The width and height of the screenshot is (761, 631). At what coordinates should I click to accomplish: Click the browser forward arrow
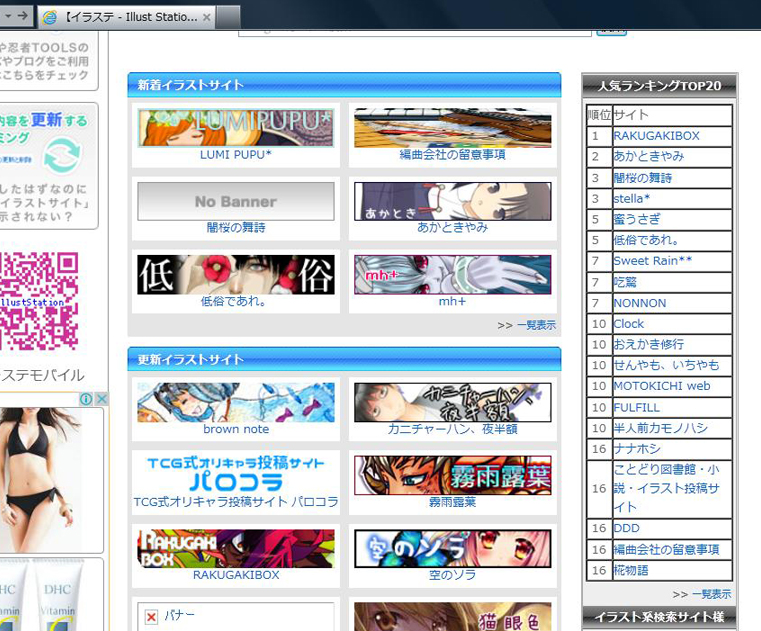[22, 16]
